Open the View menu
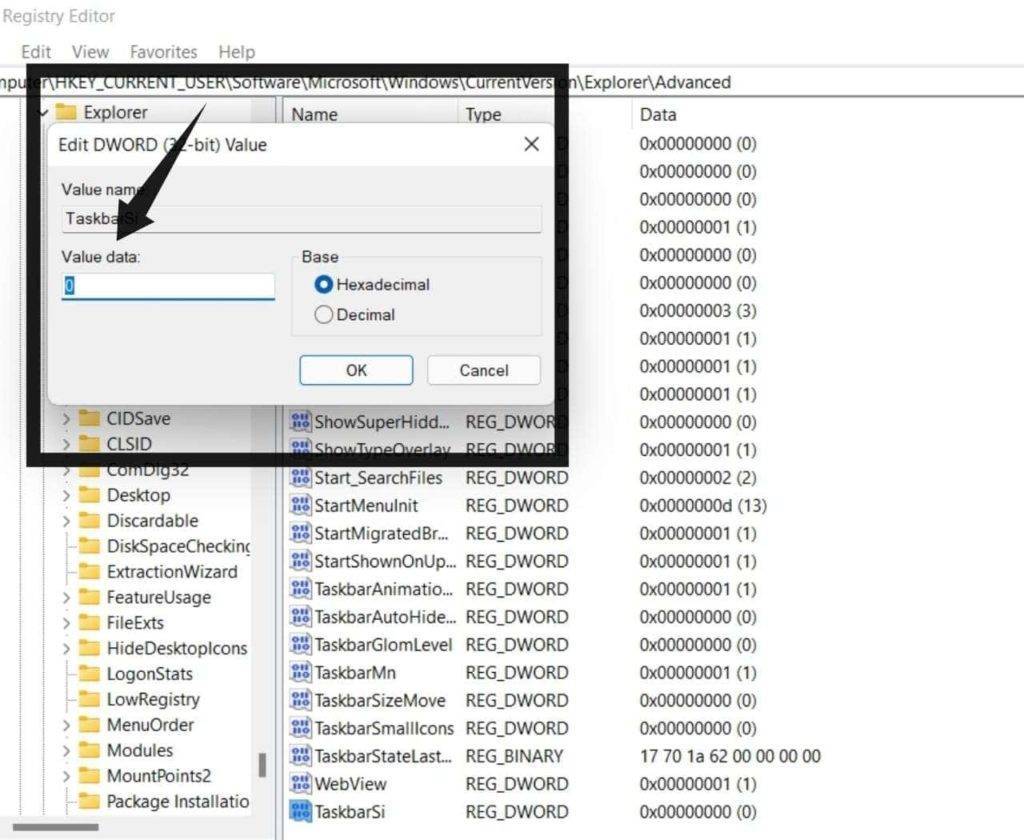Screen dimensions: 1024x840 90,51
